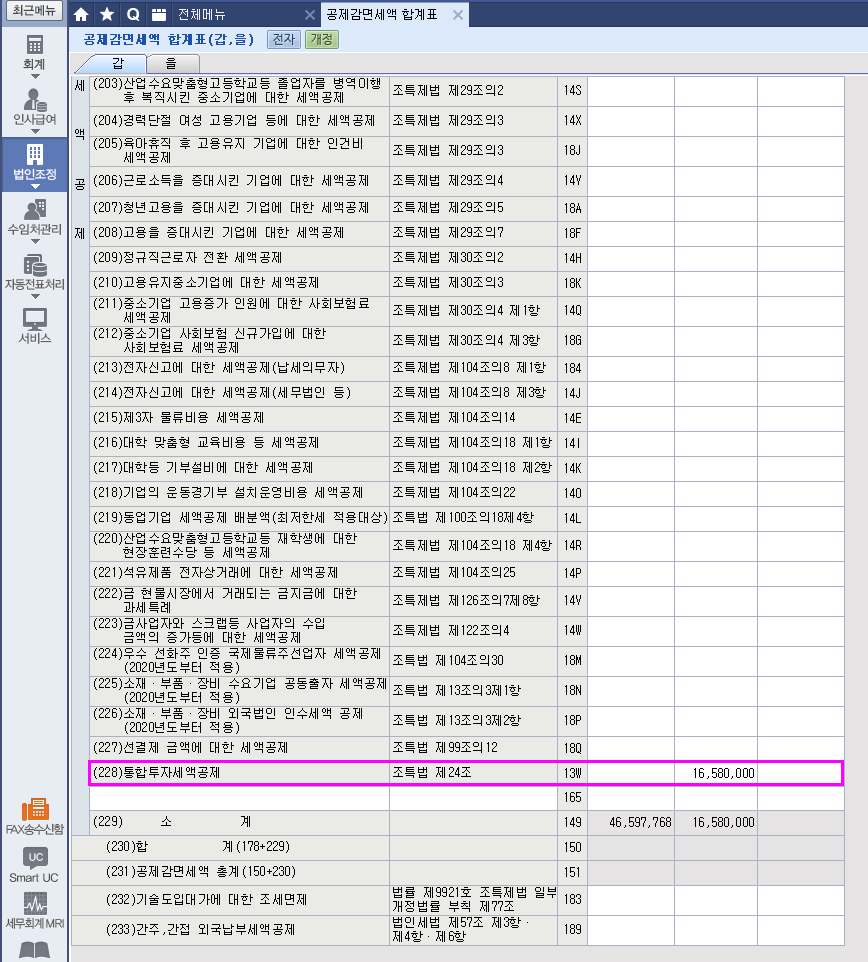868x962 pixels.
Task: Click (231)공제감면세액 총계 row
Action: pos(458,872)
